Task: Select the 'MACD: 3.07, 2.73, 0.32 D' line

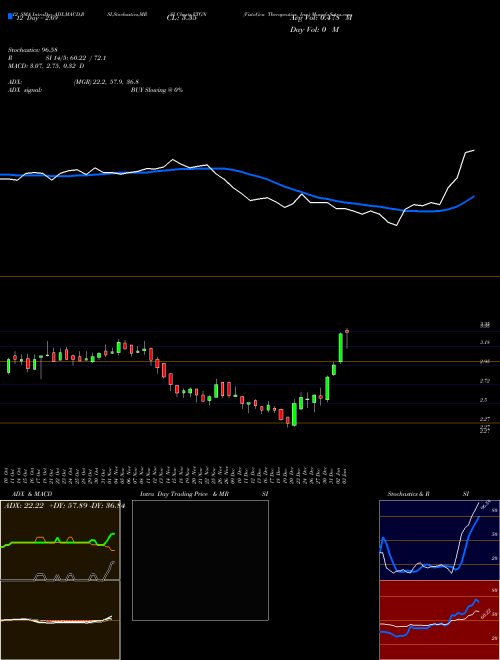Action: tap(46, 66)
